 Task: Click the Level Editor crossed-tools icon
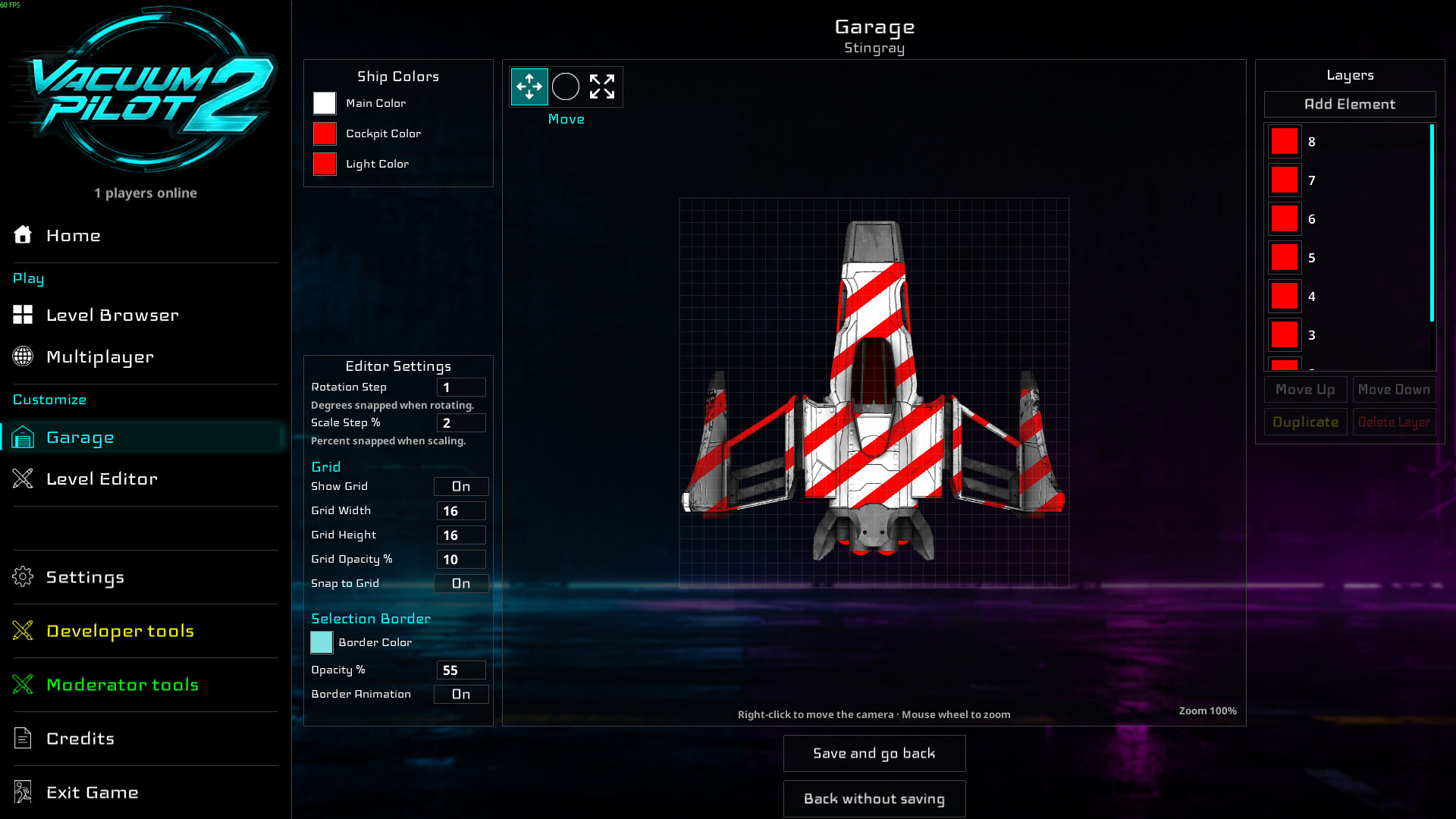(23, 479)
